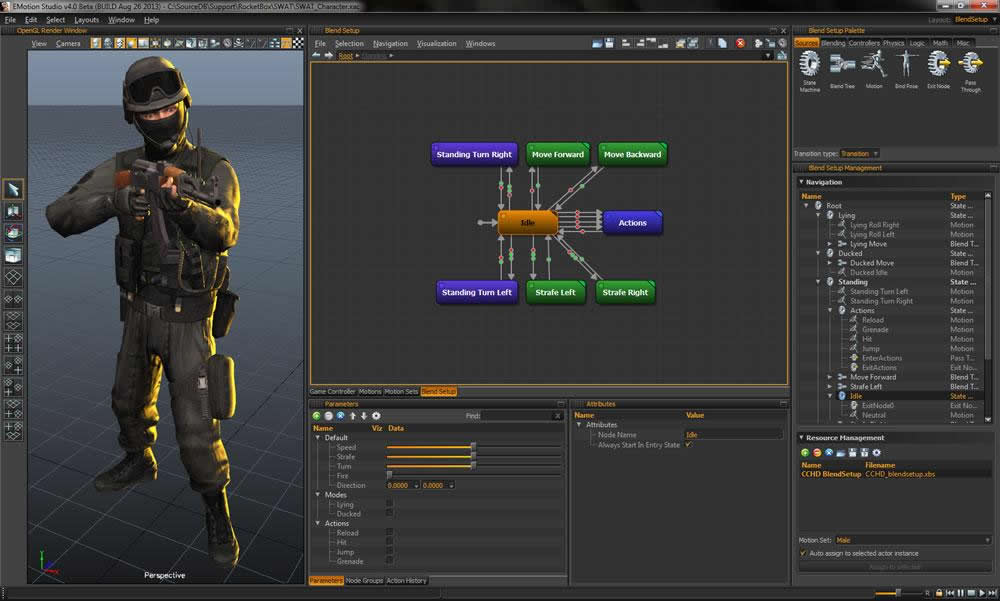
Task: Click the Speed parameter slider
Action: point(472,447)
